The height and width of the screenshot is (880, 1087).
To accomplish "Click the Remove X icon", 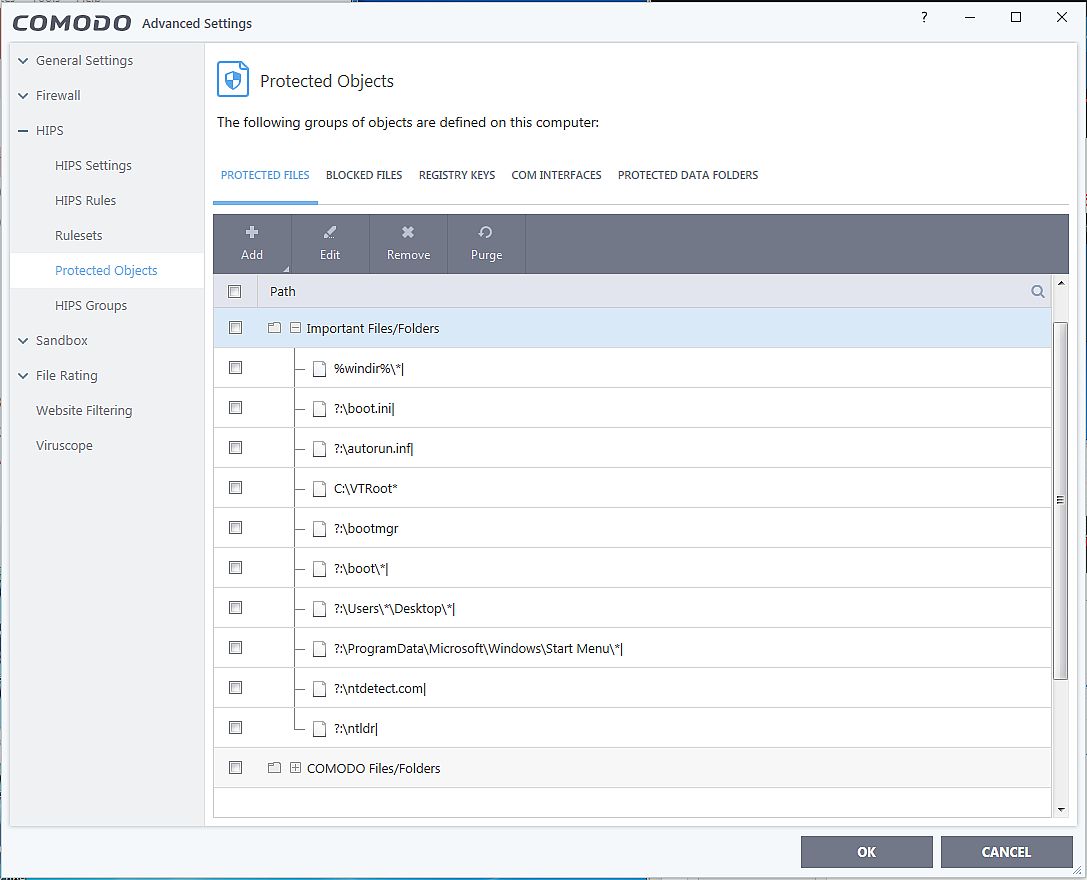I will pos(408,232).
